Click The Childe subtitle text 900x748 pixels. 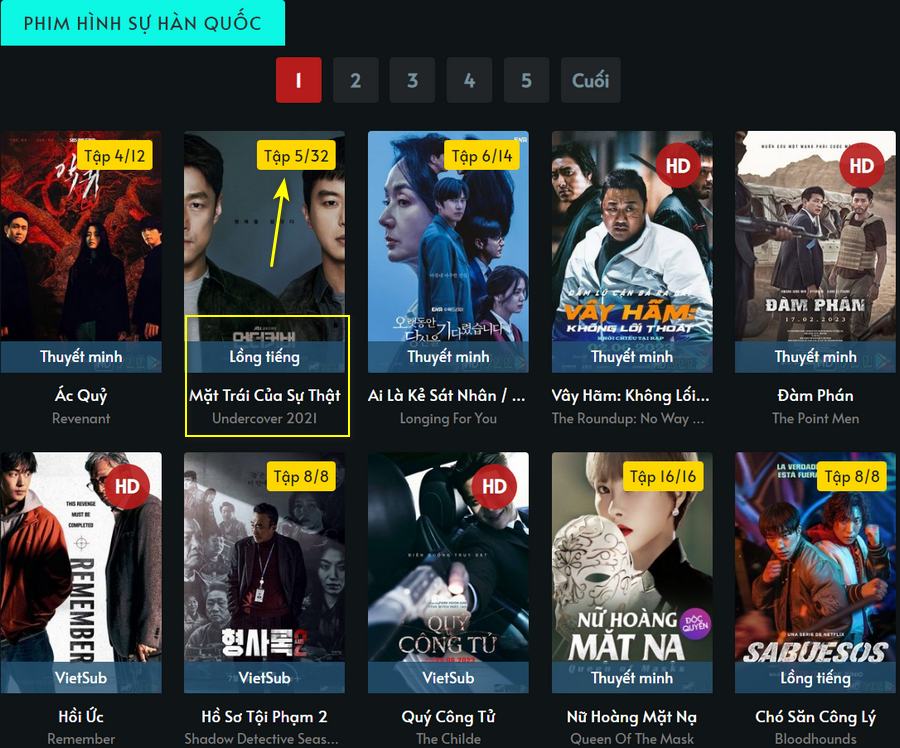[x=448, y=739]
